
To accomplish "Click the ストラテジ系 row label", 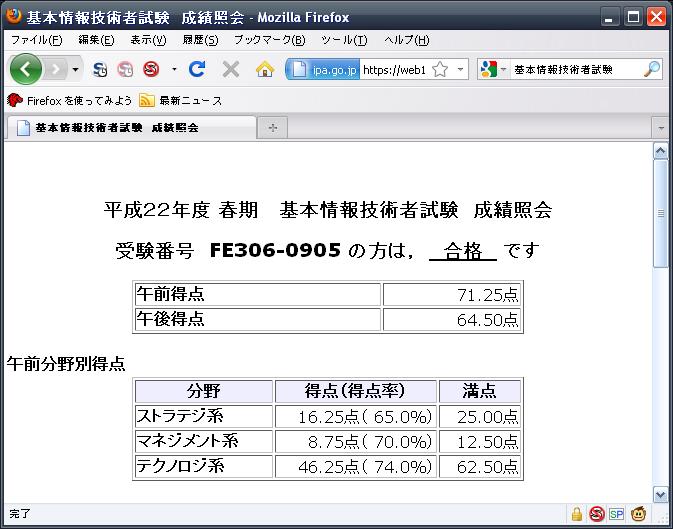I will point(180,416).
